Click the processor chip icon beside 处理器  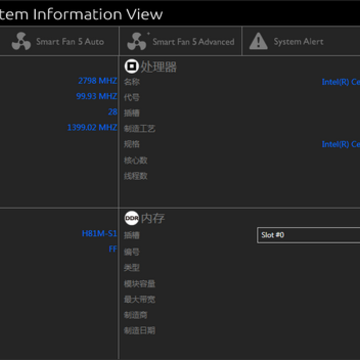tap(131, 66)
